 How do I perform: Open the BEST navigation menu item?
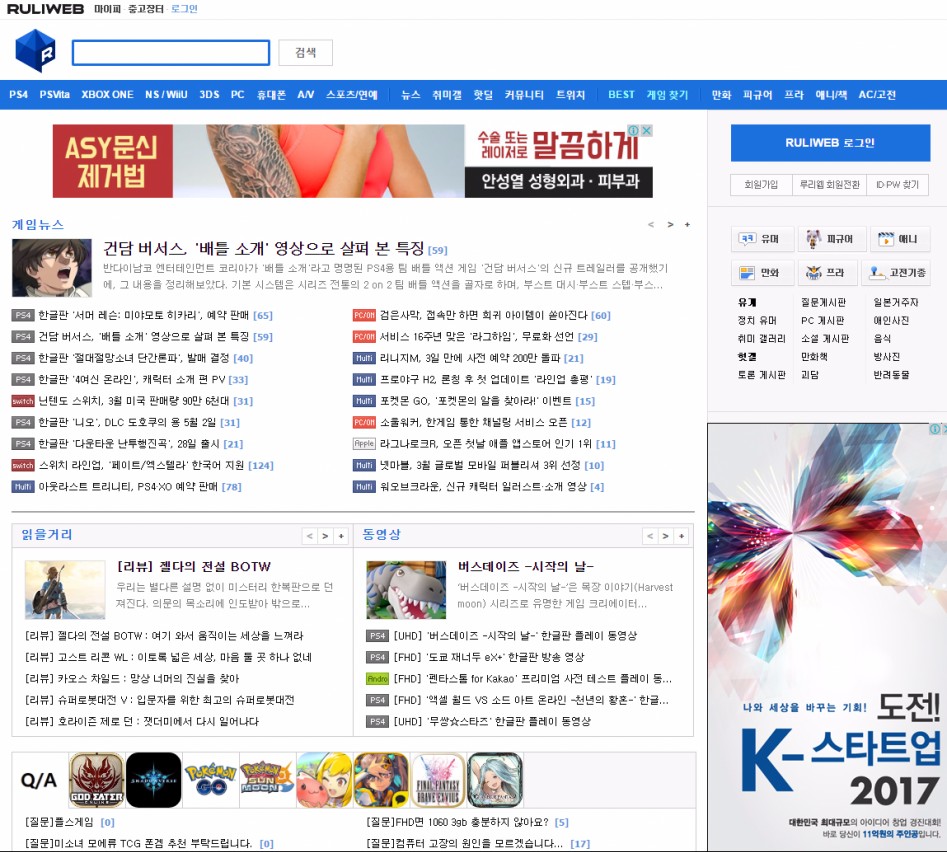tap(621, 95)
